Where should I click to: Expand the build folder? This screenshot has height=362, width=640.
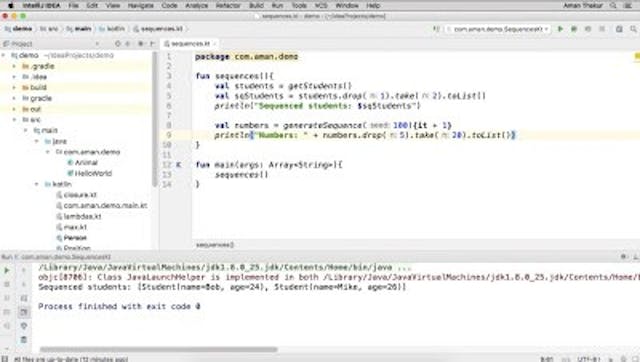(14, 87)
